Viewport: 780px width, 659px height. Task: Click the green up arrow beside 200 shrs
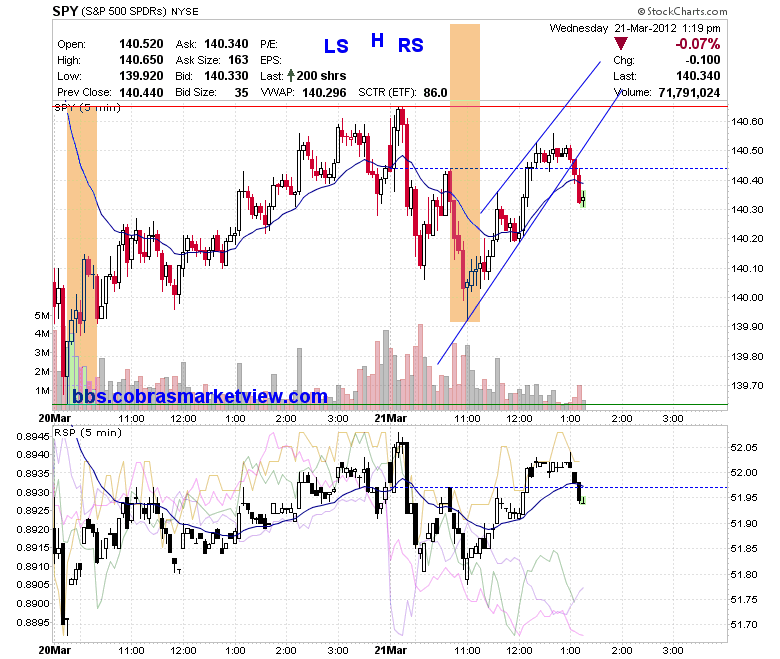point(291,76)
